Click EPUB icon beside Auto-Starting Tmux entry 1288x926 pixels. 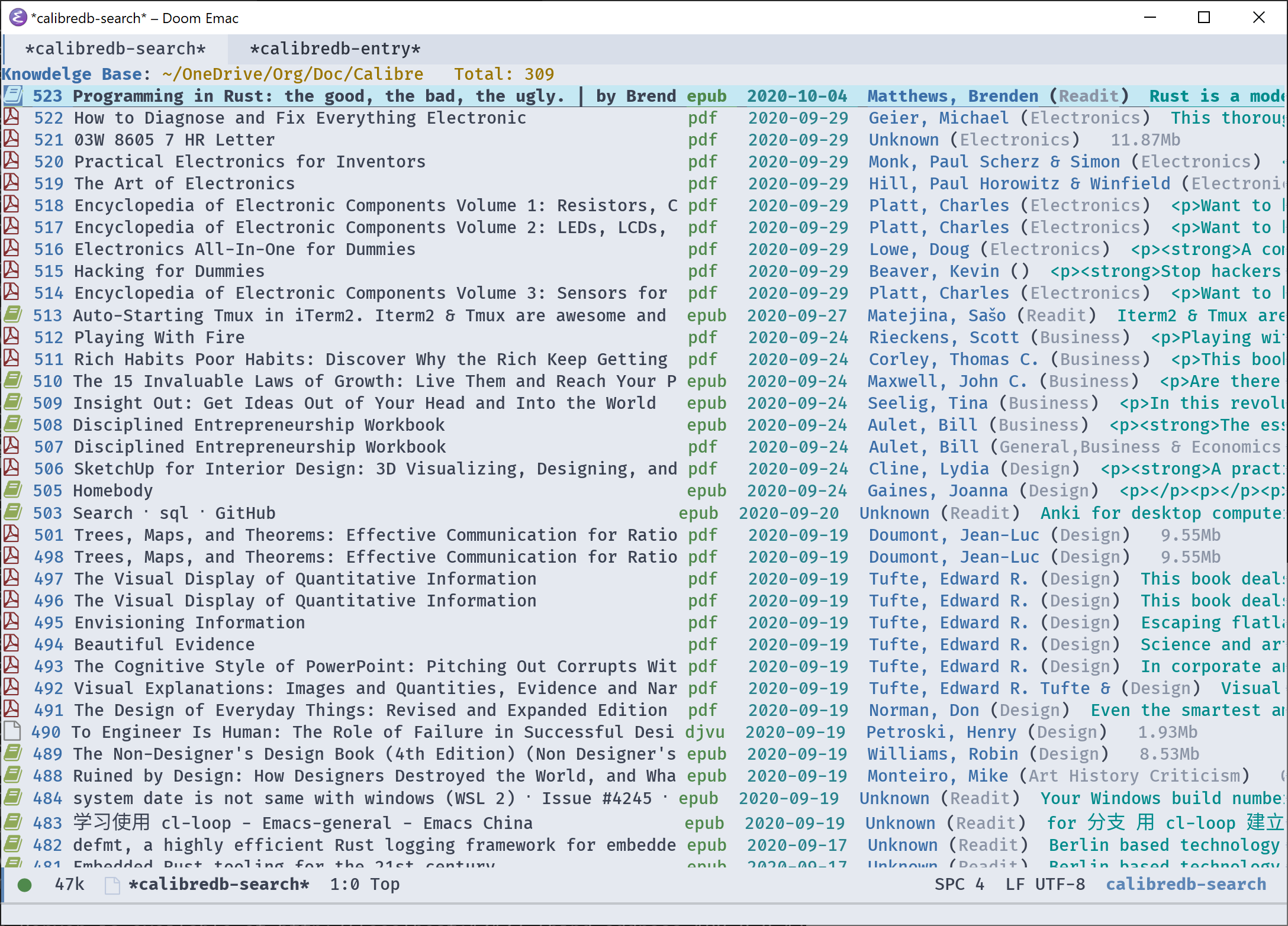[12, 315]
